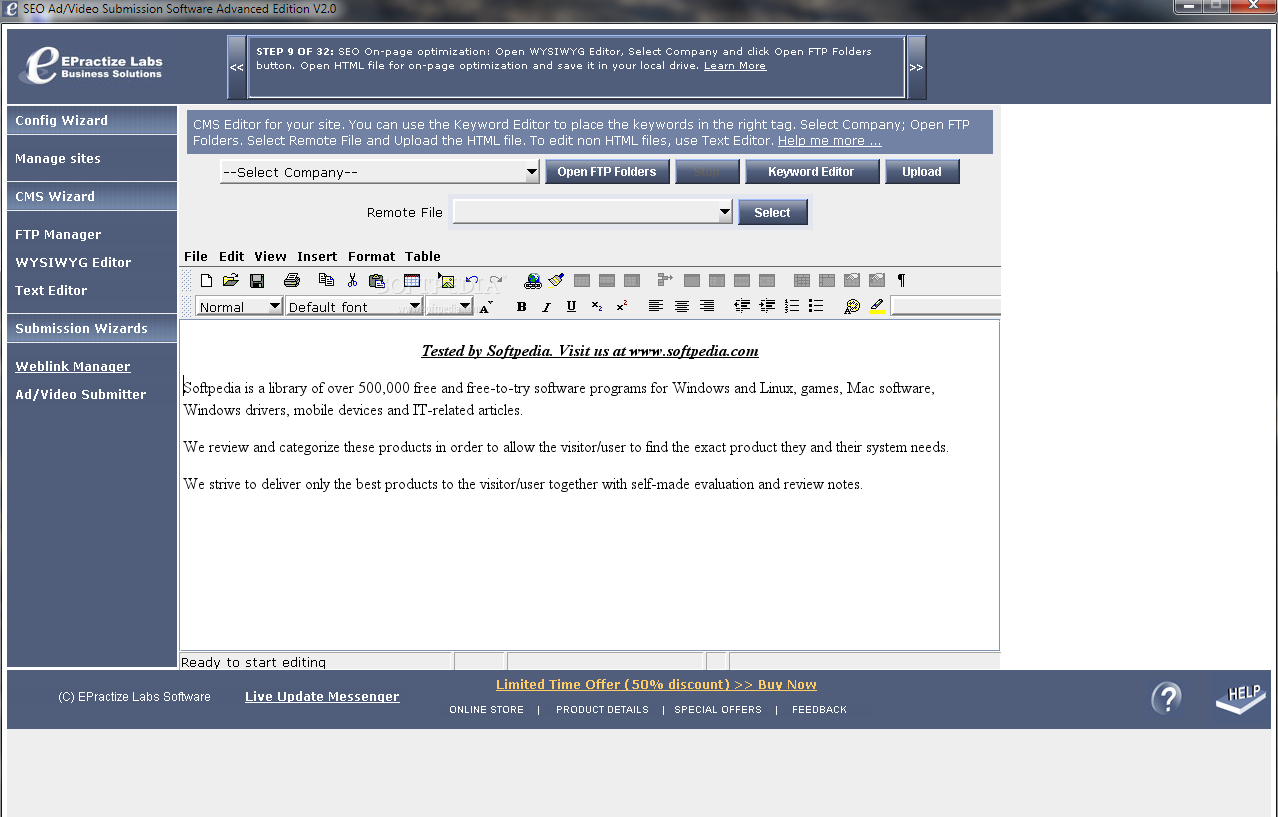Open the Normal paragraph style dropdown
Image resolution: width=1278 pixels, height=817 pixels.
click(239, 307)
